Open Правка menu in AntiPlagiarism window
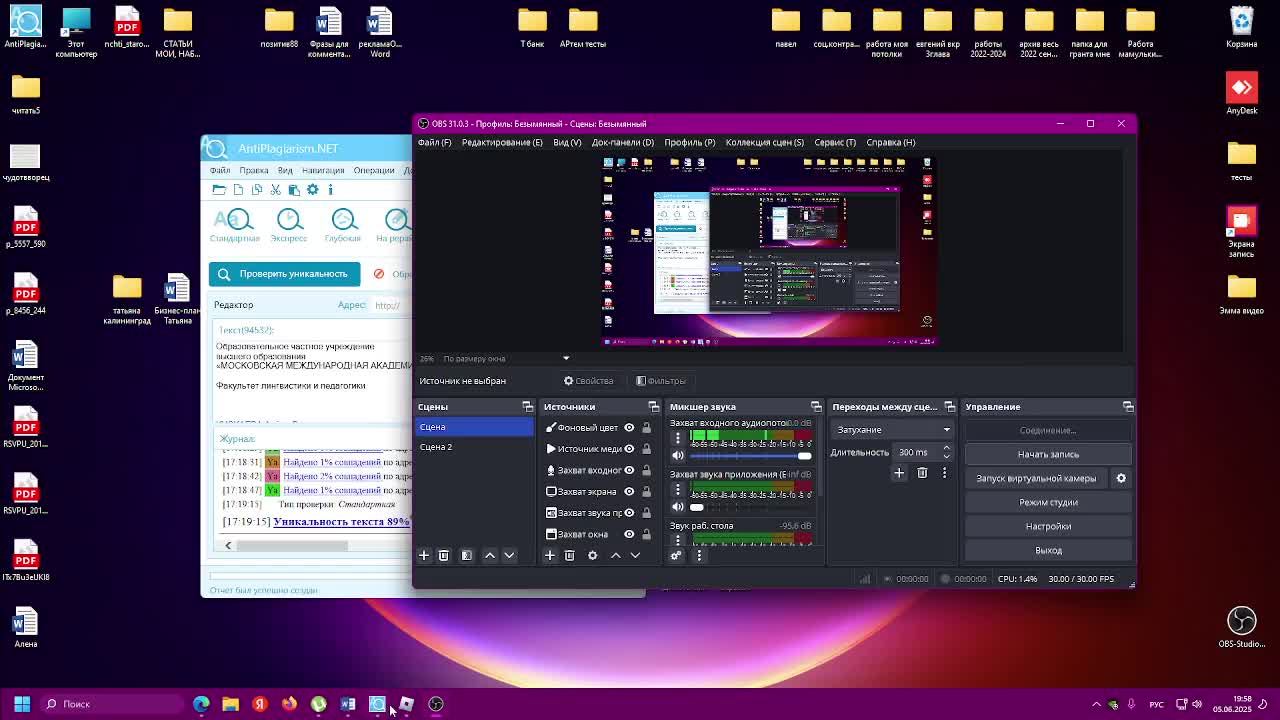This screenshot has height=720, width=1280. (253, 170)
